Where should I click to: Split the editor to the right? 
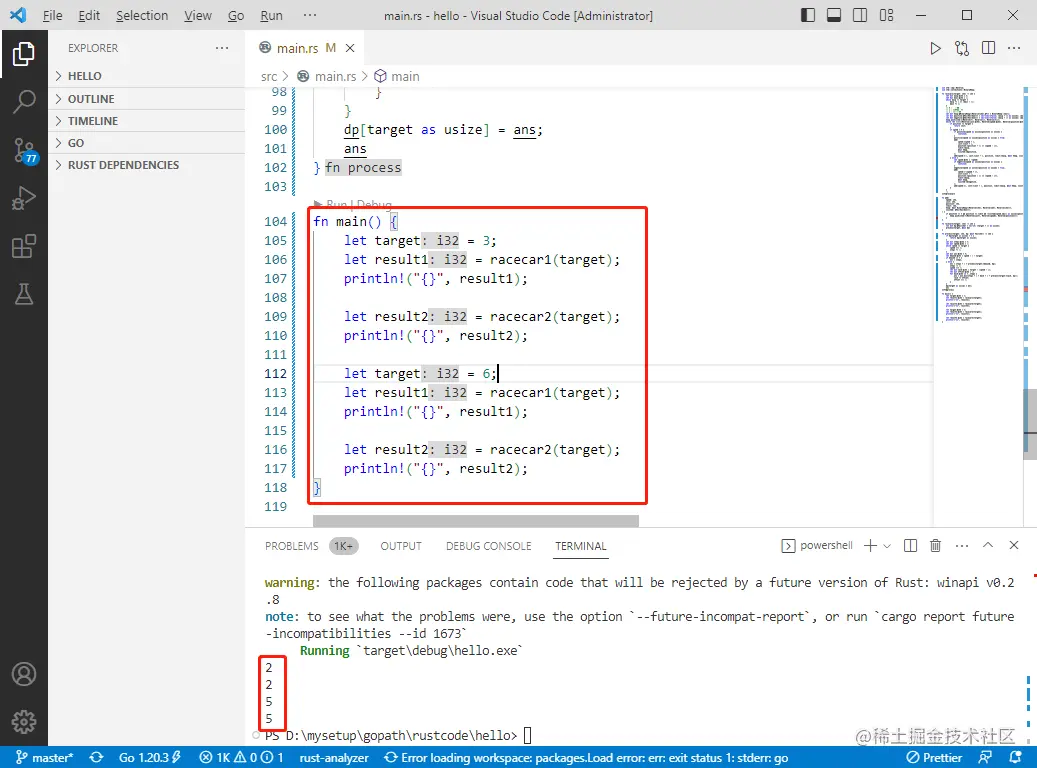tap(988, 48)
